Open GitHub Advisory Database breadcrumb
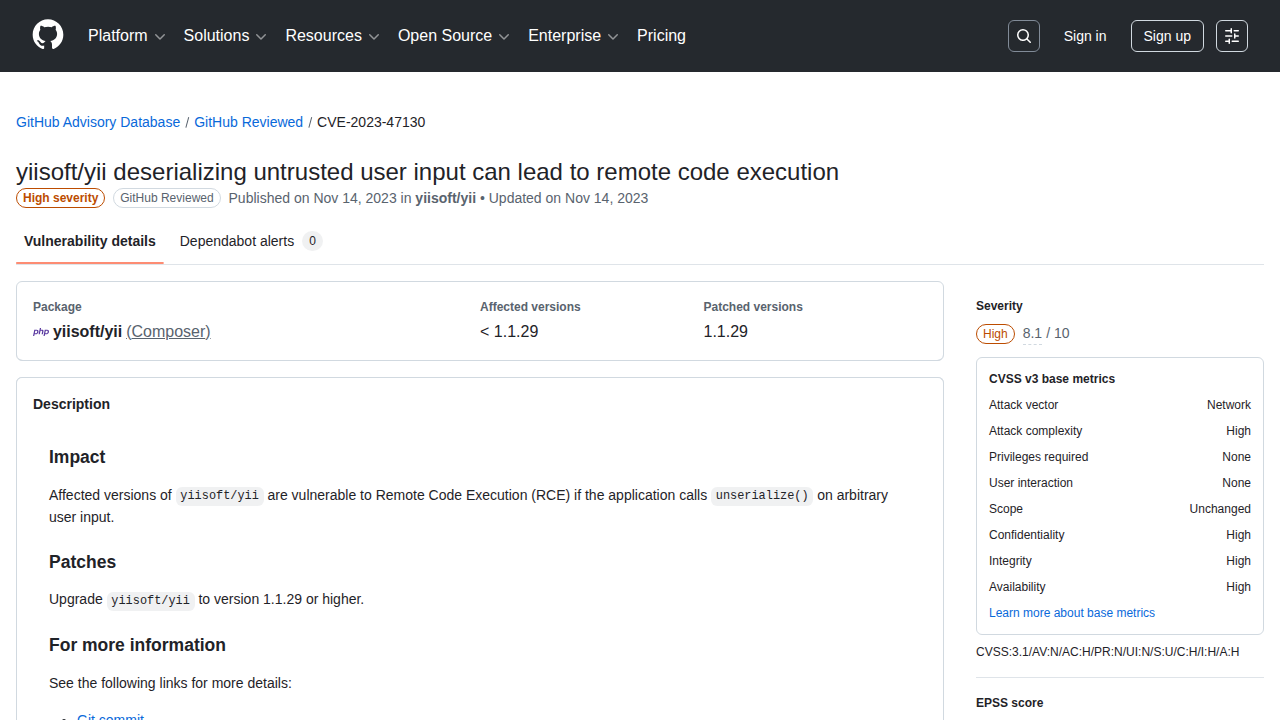 pyautogui.click(x=98, y=122)
